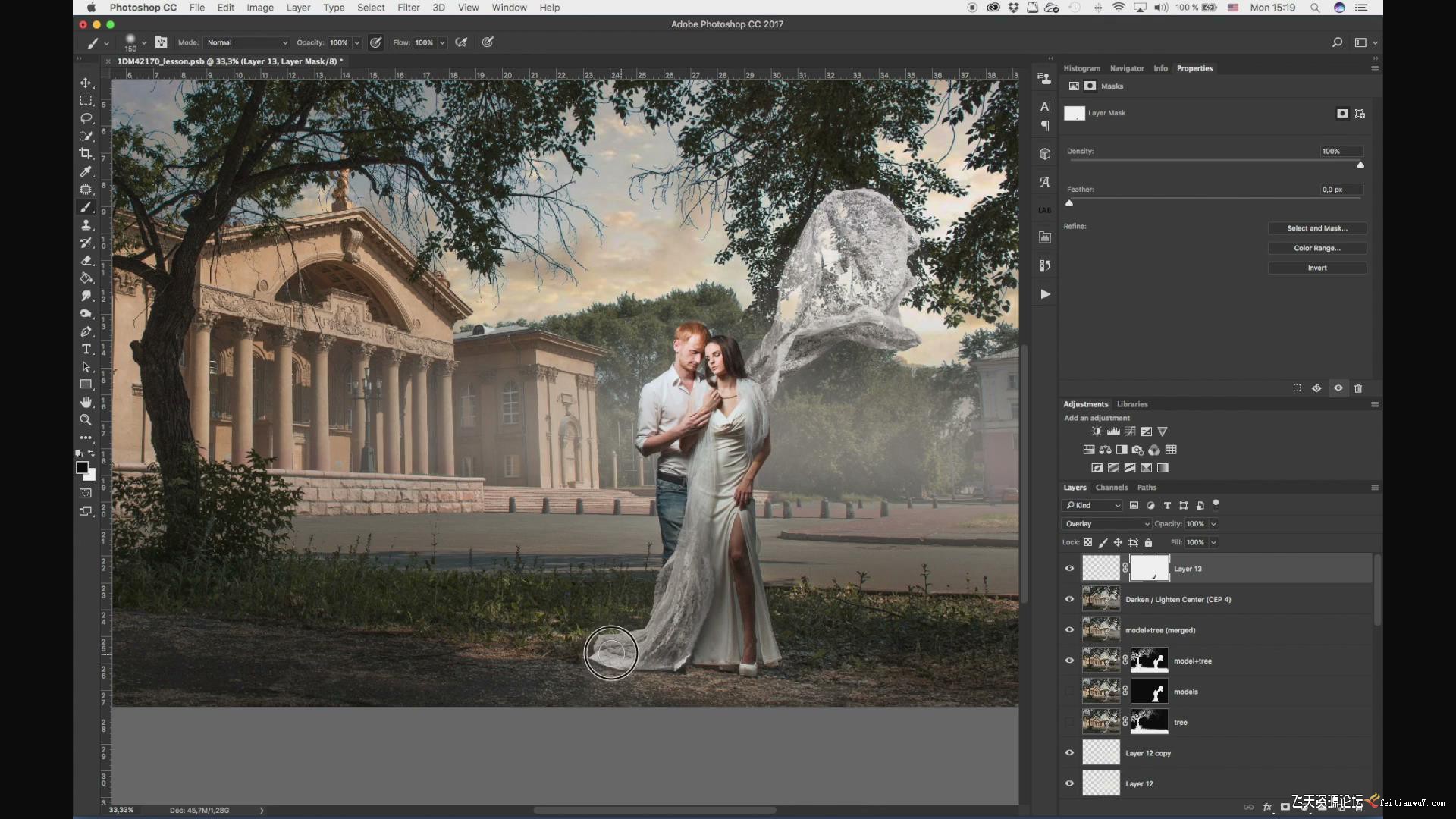The width and height of the screenshot is (1456, 819).
Task: Select the Eyedropper tool
Action: pyautogui.click(x=86, y=171)
